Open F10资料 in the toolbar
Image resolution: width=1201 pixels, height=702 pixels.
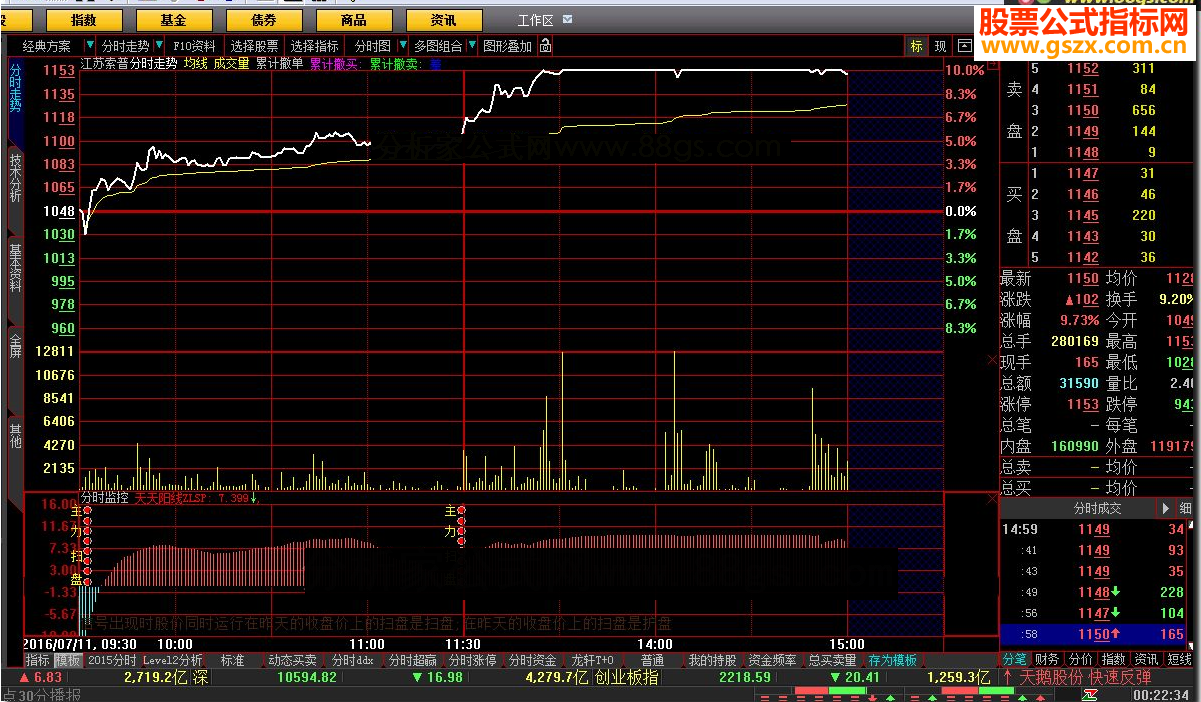(194, 46)
